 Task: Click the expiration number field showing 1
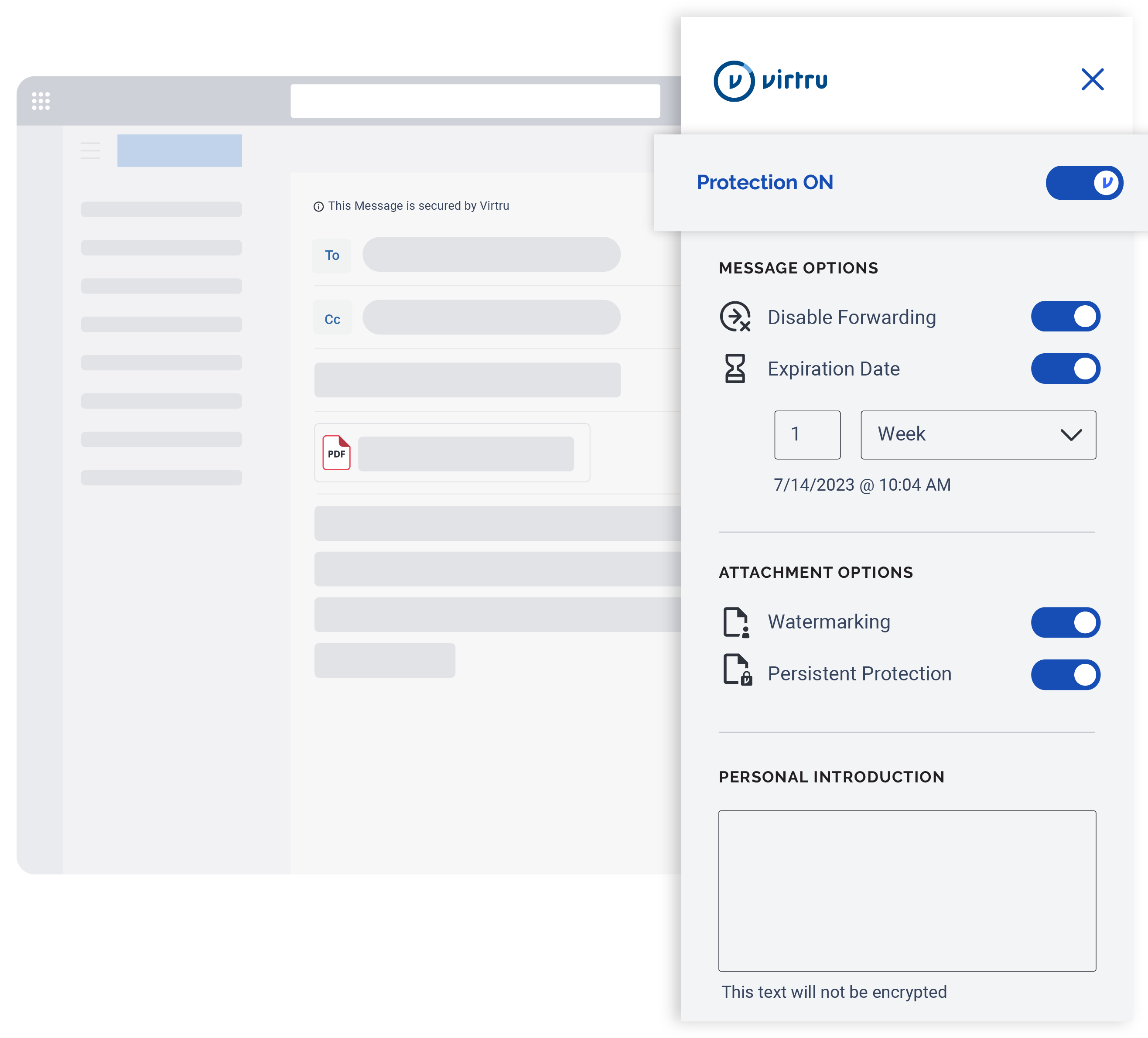(807, 434)
